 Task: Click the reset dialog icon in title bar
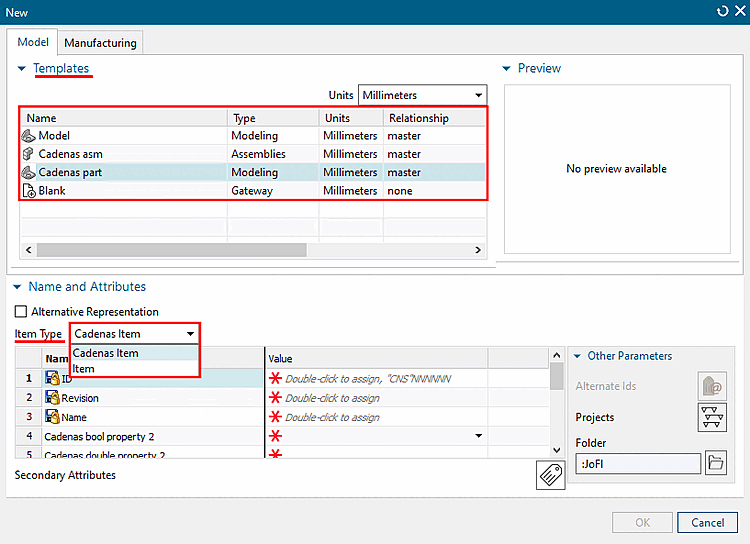pyautogui.click(x=722, y=11)
